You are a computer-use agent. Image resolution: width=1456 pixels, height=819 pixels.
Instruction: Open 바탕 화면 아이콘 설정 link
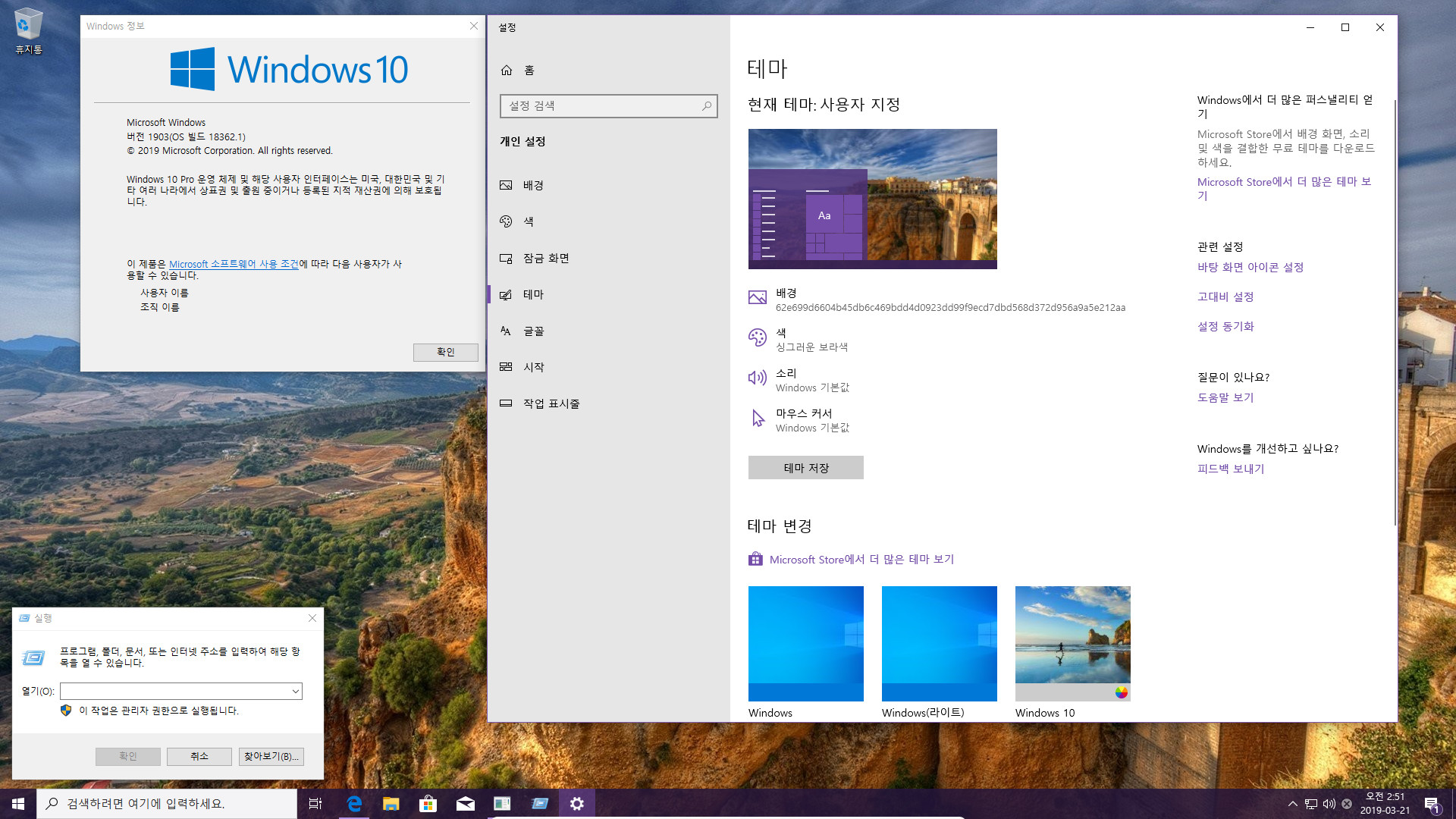[x=1250, y=268]
